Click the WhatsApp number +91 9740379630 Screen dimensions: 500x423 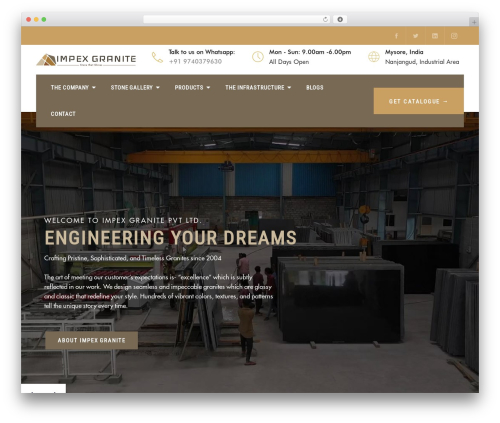pyautogui.click(x=195, y=62)
